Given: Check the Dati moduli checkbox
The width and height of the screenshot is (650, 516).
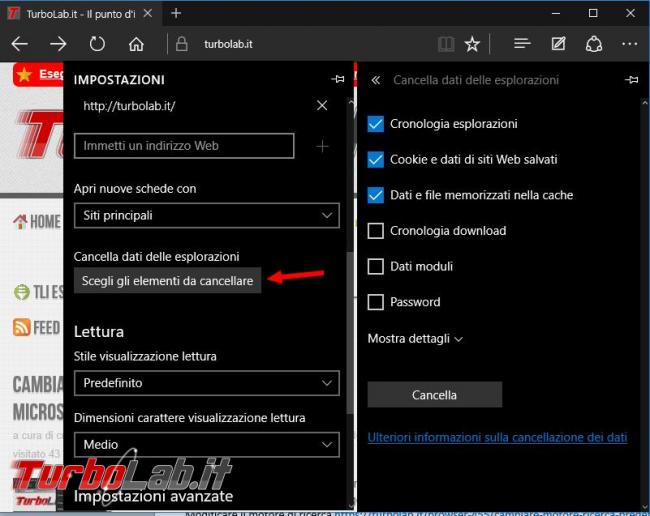Looking at the screenshot, I should (376, 266).
